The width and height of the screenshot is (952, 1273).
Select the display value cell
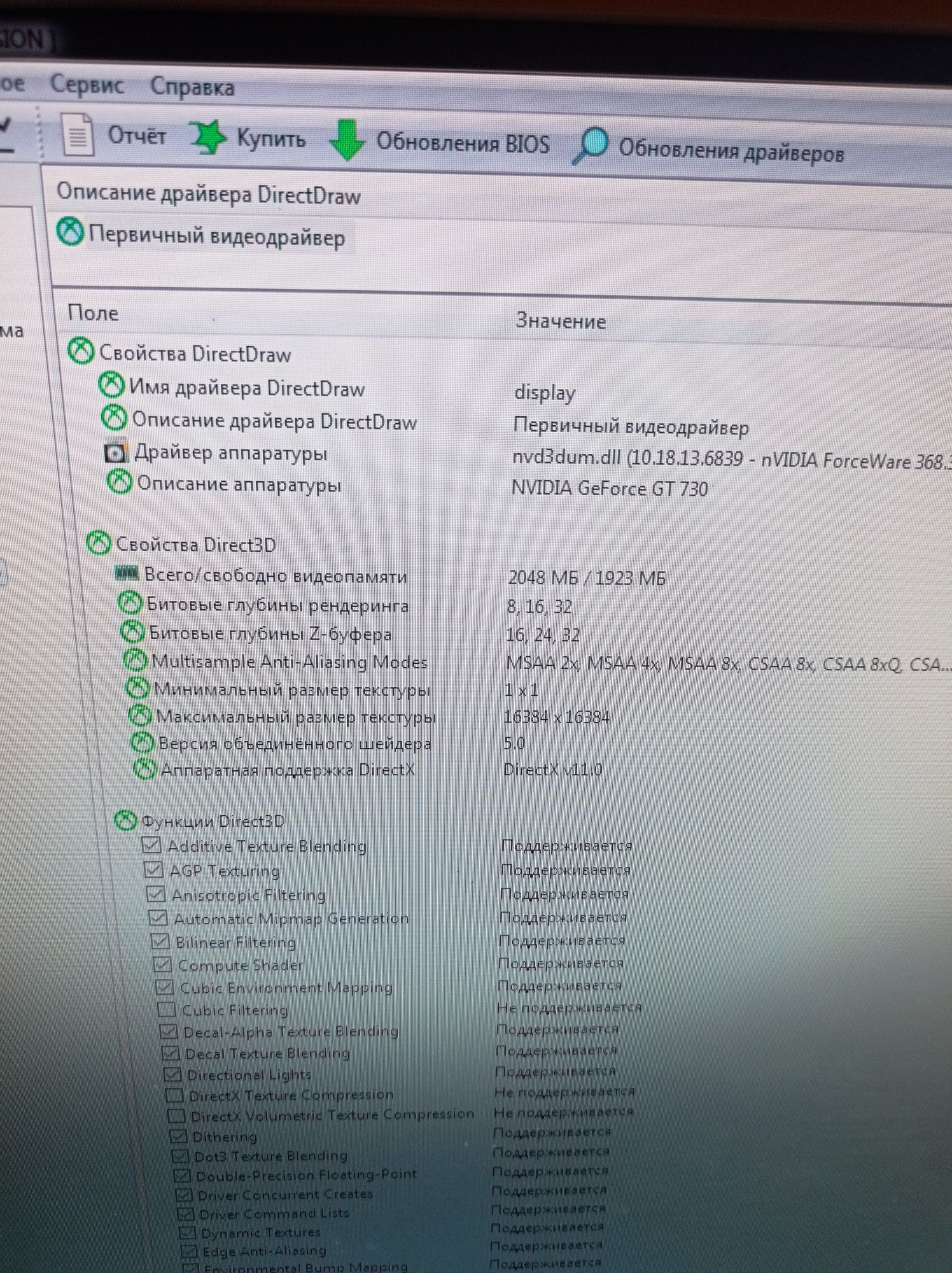[545, 393]
